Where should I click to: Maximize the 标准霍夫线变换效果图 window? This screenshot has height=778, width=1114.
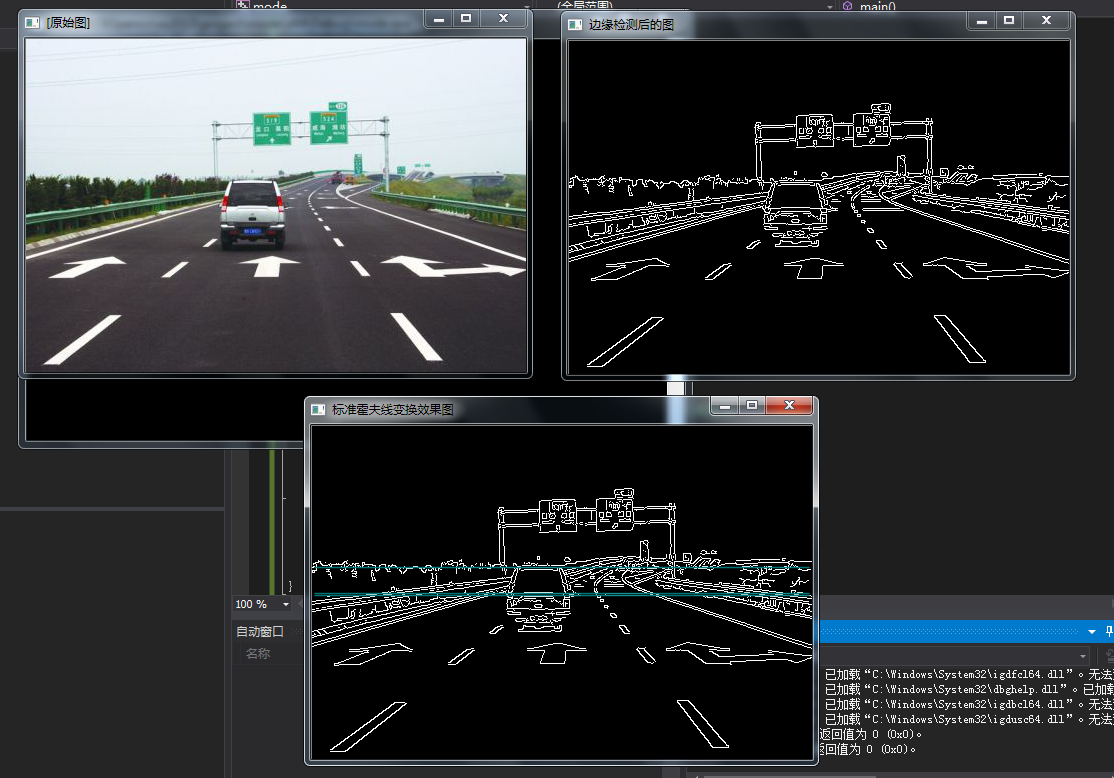click(752, 406)
